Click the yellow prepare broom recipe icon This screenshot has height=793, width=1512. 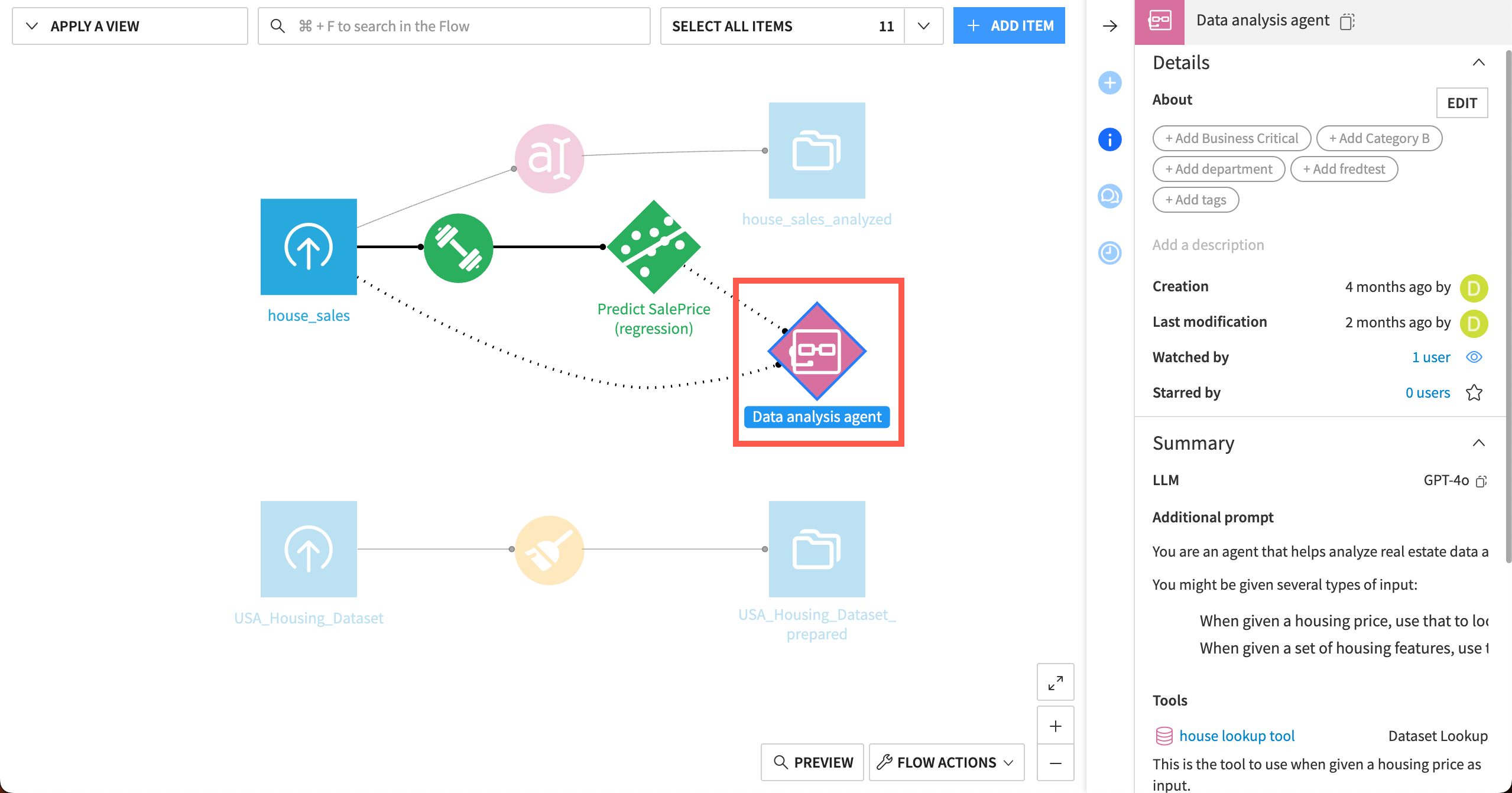click(x=549, y=550)
